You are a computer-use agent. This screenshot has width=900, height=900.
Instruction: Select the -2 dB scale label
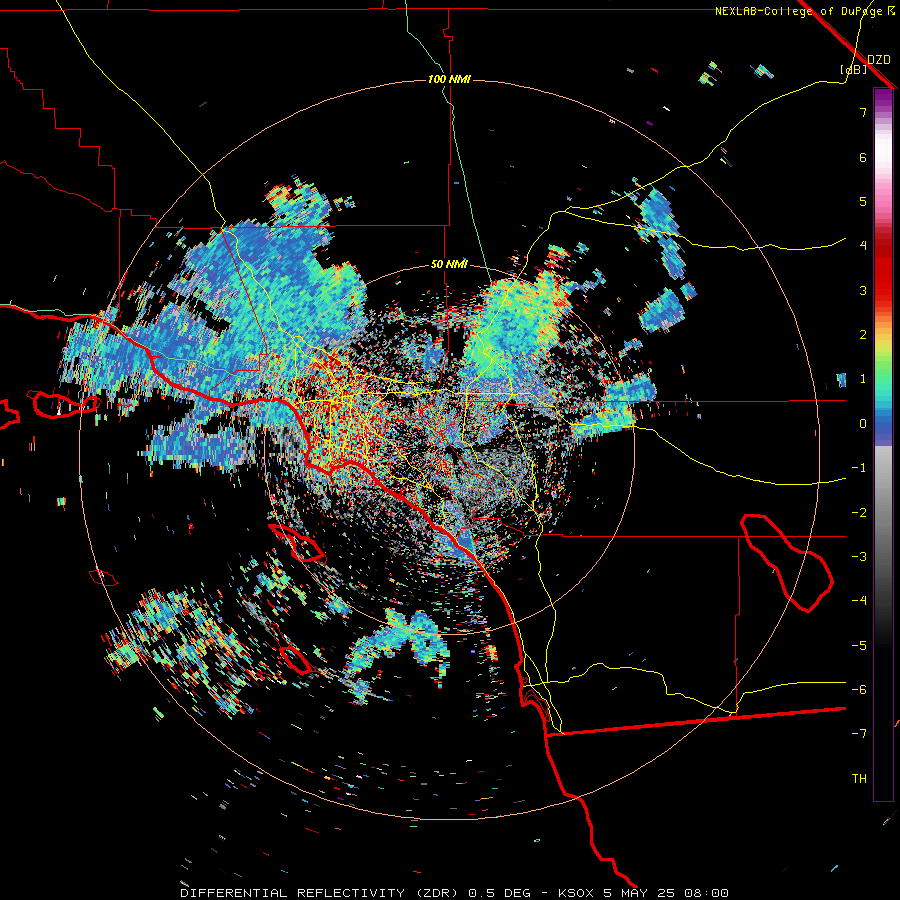pyautogui.click(x=859, y=513)
